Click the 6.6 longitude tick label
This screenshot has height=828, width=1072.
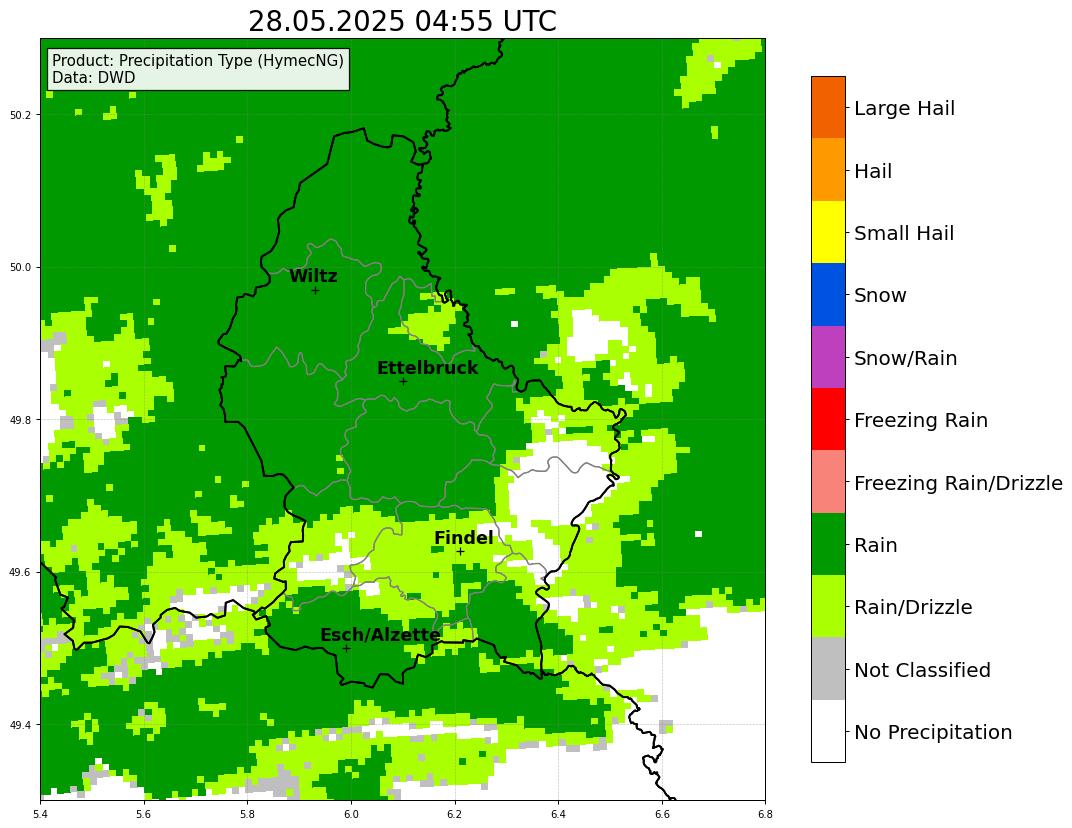[662, 814]
